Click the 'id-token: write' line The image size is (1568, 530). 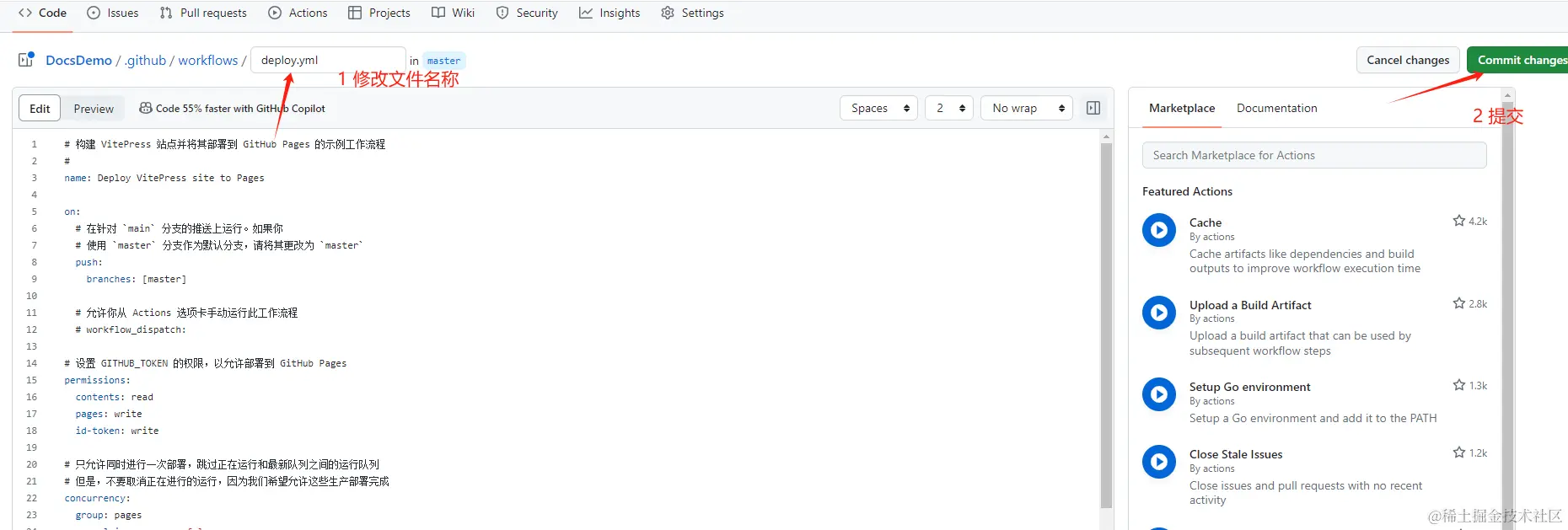(x=117, y=431)
